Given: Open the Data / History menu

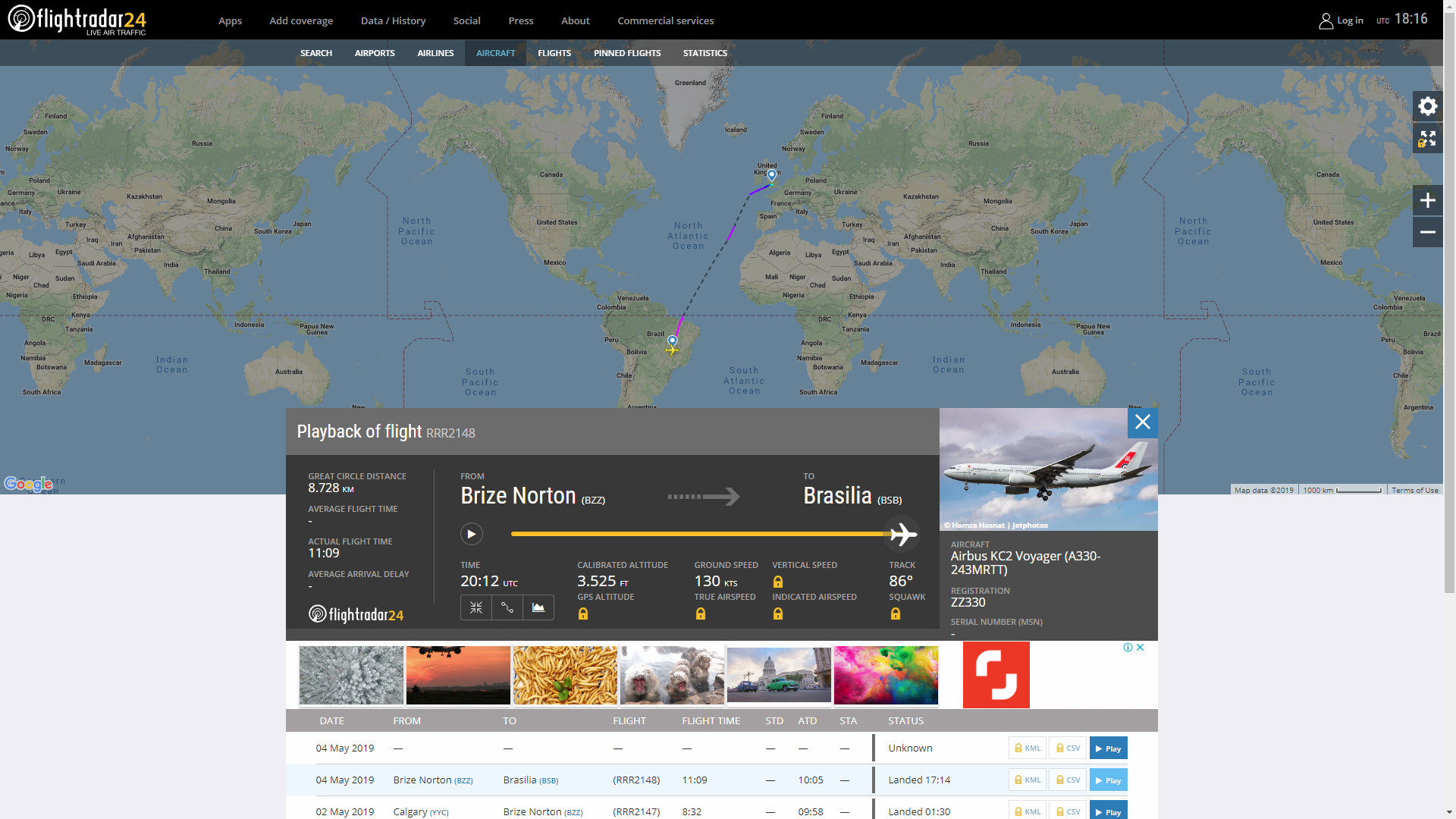Looking at the screenshot, I should 393,20.
